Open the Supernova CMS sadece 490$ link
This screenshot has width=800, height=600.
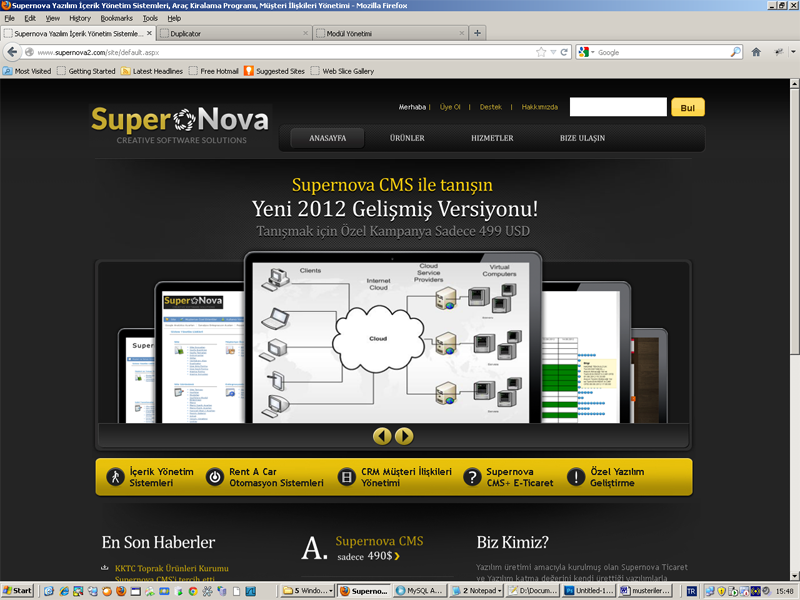coord(379,548)
